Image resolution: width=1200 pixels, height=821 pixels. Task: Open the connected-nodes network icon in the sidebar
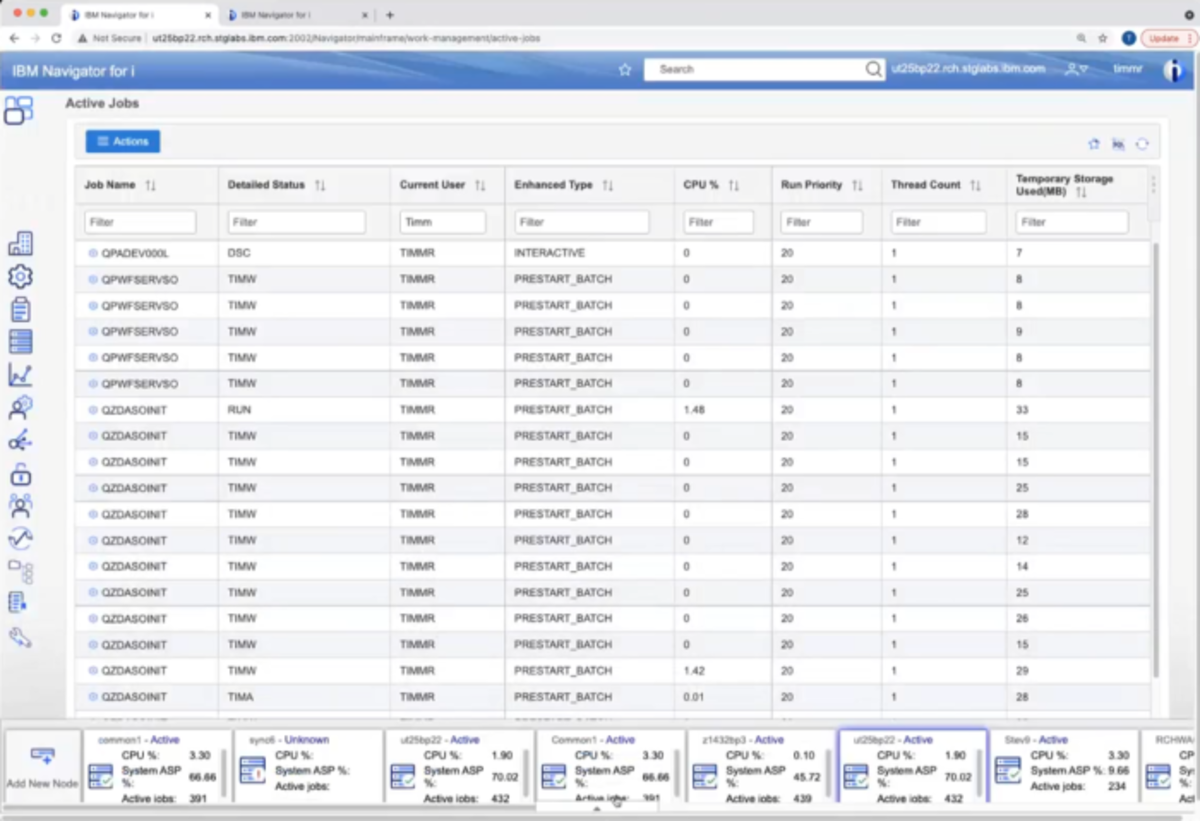click(20, 440)
